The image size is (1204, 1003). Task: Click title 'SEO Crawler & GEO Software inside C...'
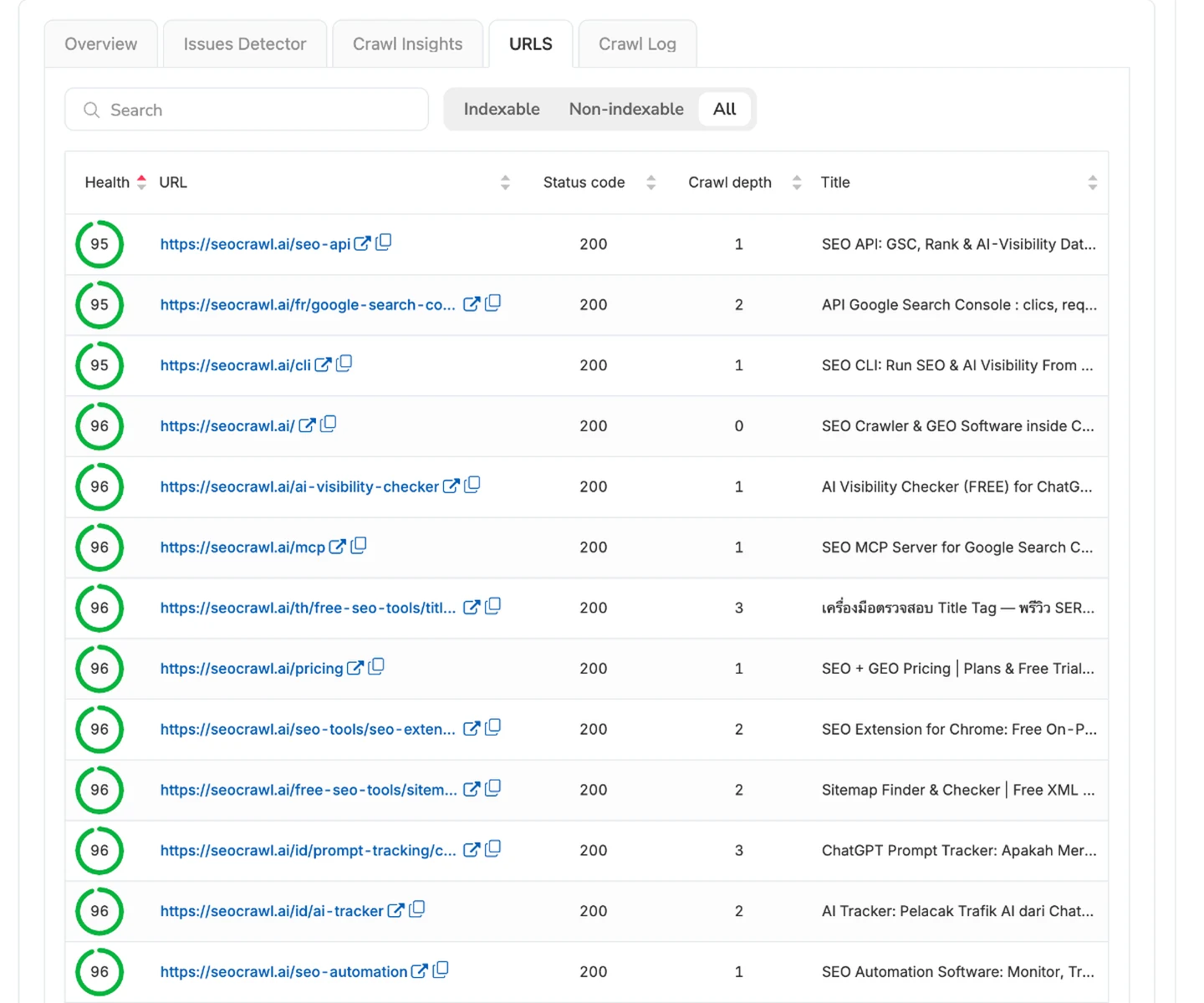tap(958, 426)
